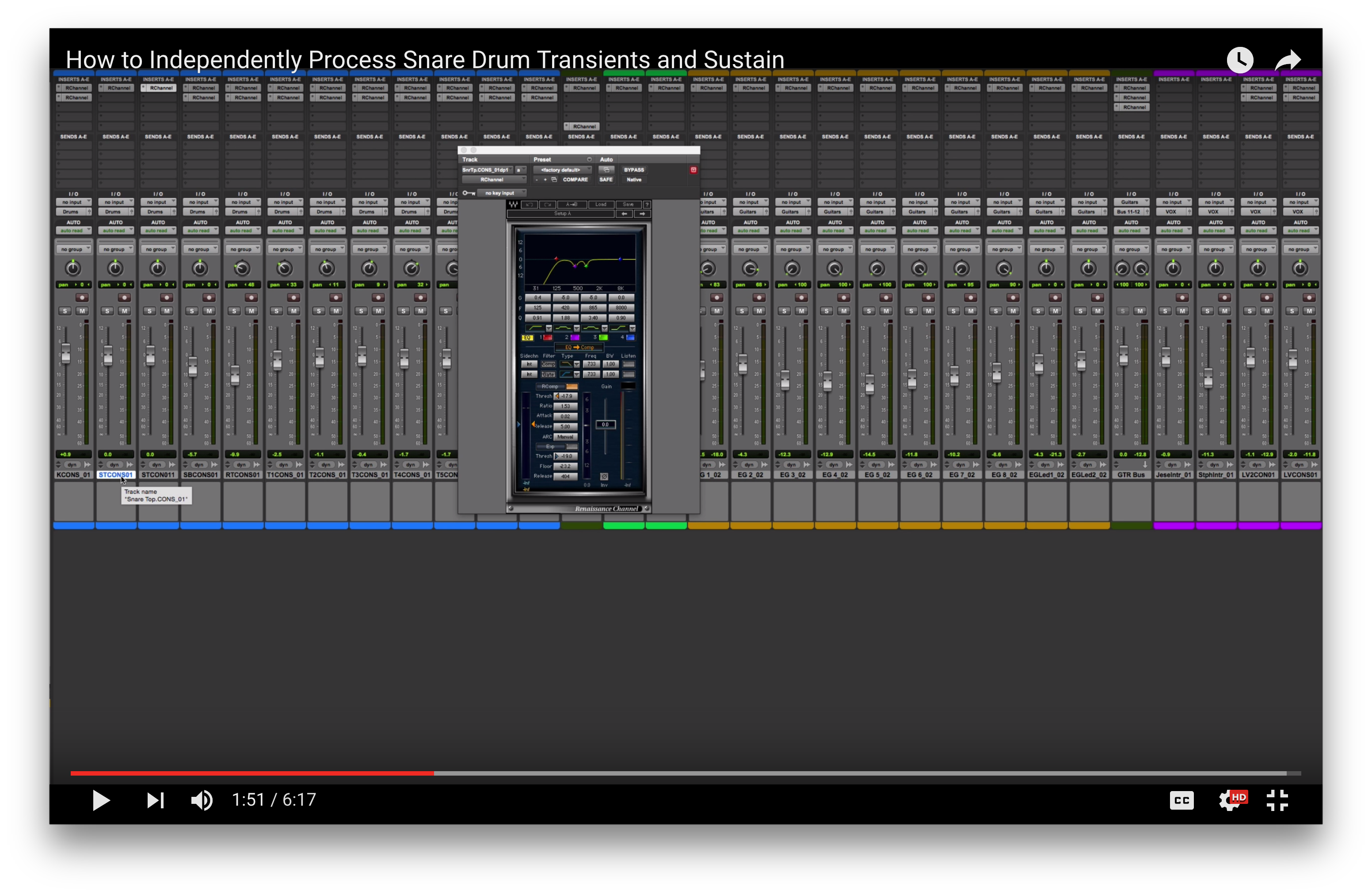Click the A→B setup compare icon
Image resolution: width=1372 pixels, height=895 pixels.
tap(572, 205)
